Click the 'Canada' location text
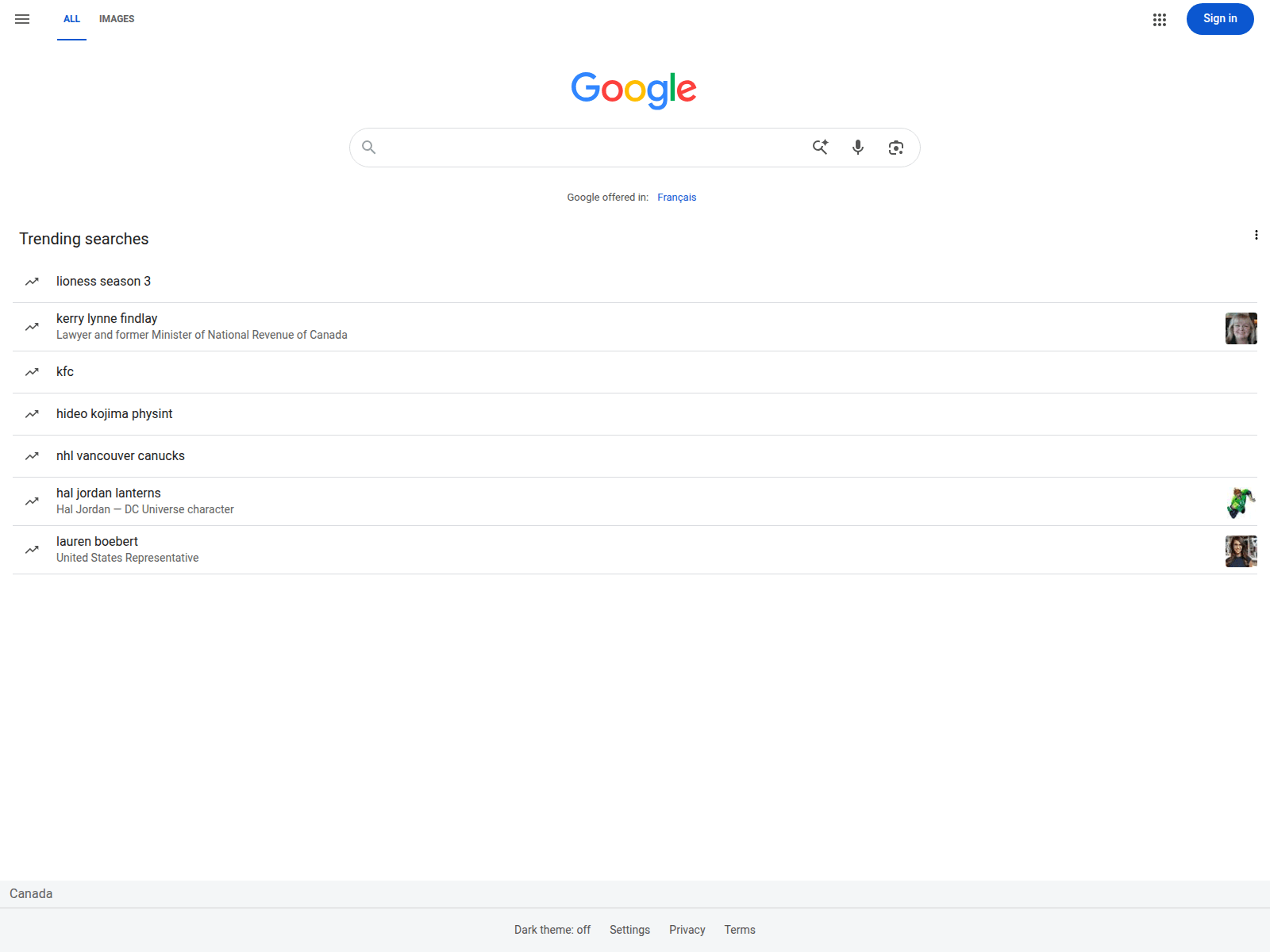Viewport: 1270px width, 952px height. click(31, 894)
